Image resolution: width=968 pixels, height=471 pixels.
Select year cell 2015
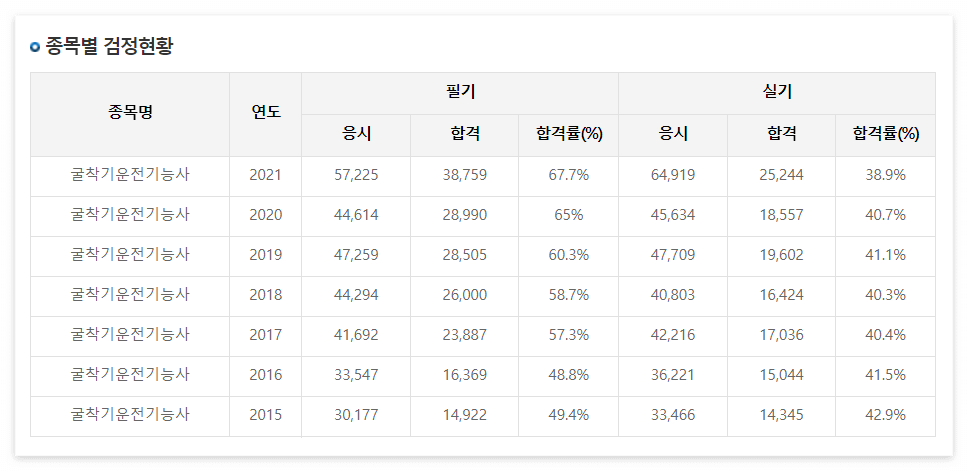tap(265, 415)
